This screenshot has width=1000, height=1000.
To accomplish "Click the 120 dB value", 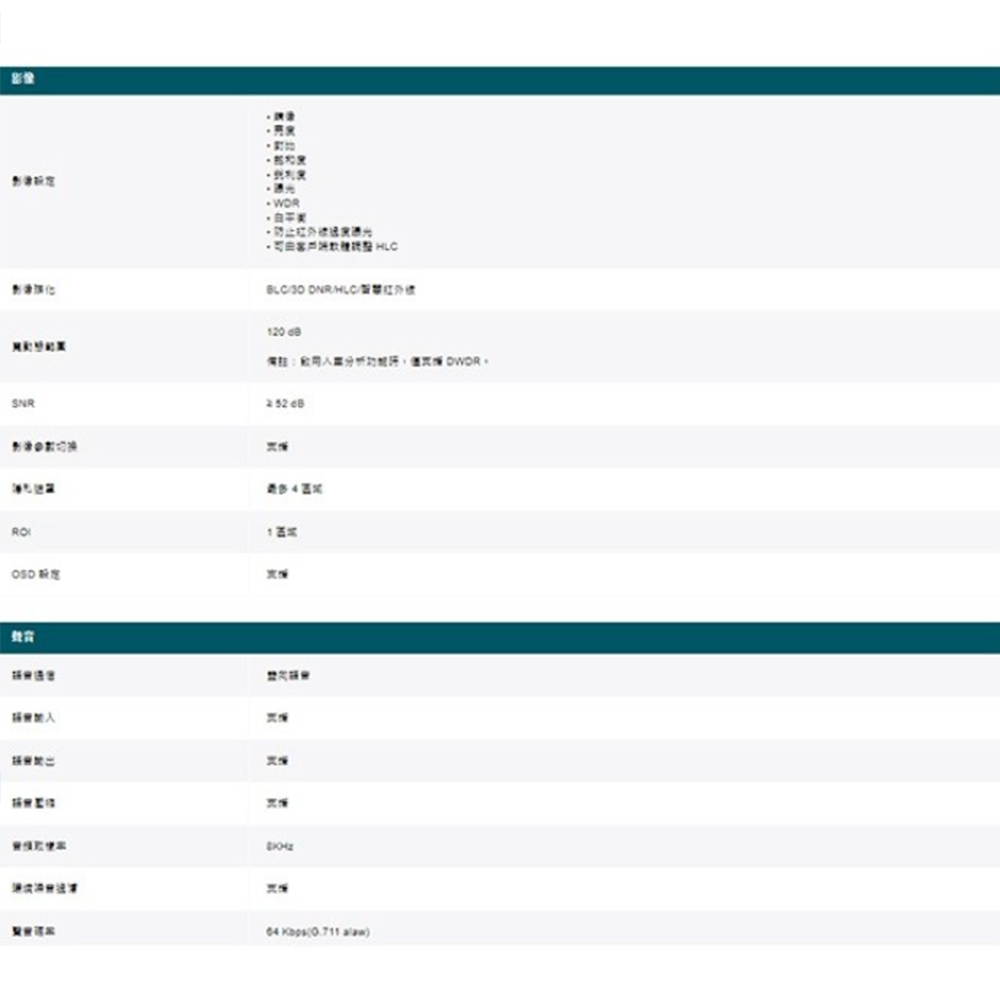I will click(284, 331).
